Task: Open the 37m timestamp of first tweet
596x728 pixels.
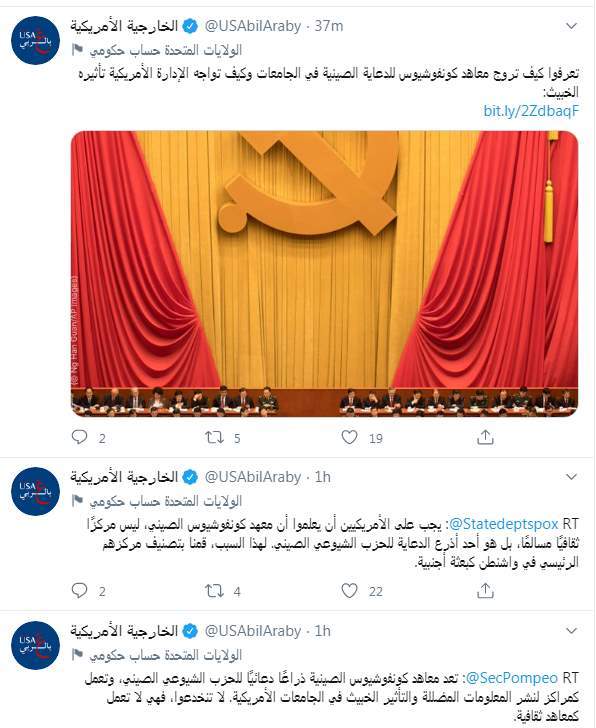Action: click(x=329, y=26)
